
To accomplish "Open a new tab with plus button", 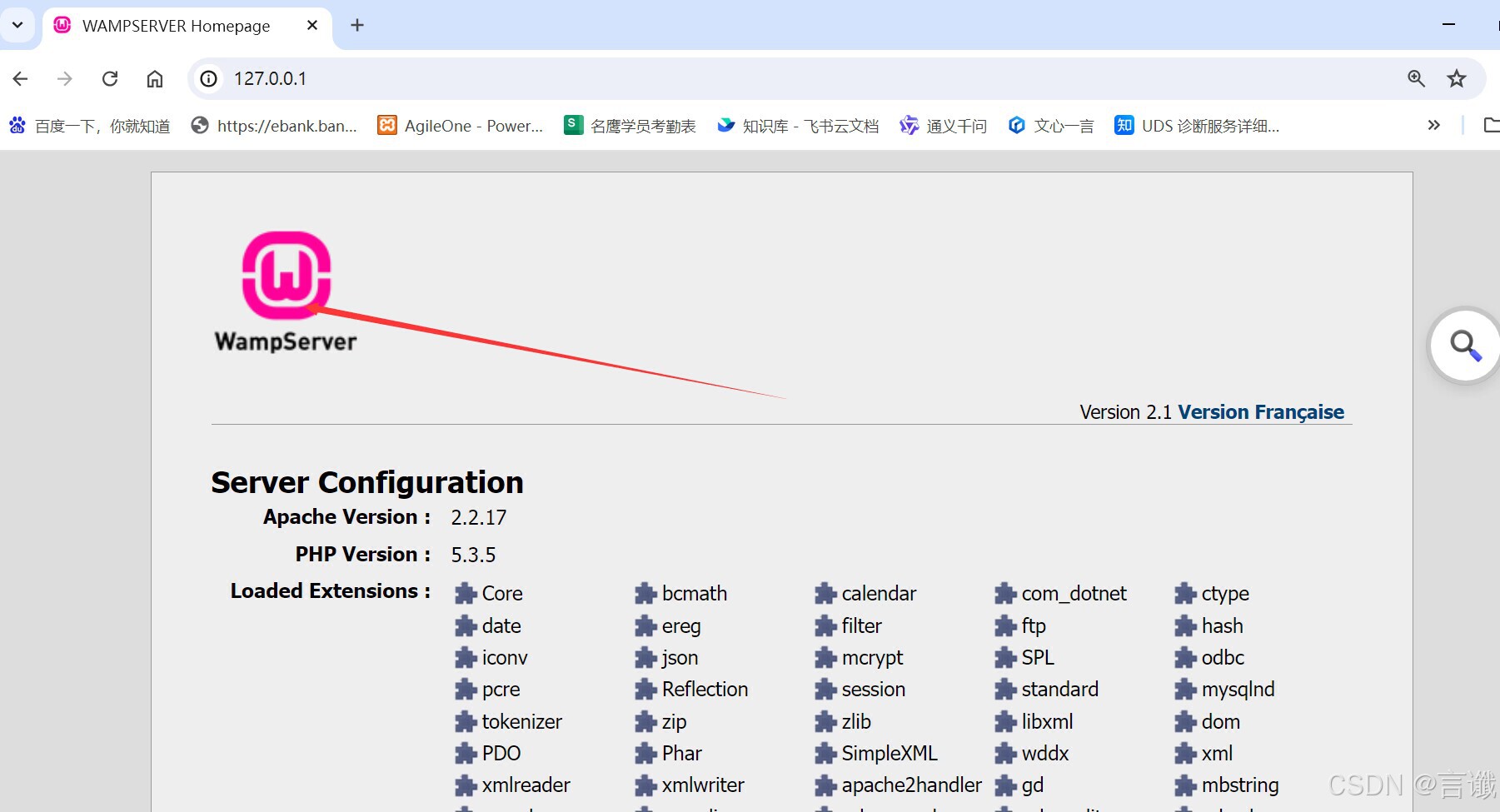I will tap(357, 25).
